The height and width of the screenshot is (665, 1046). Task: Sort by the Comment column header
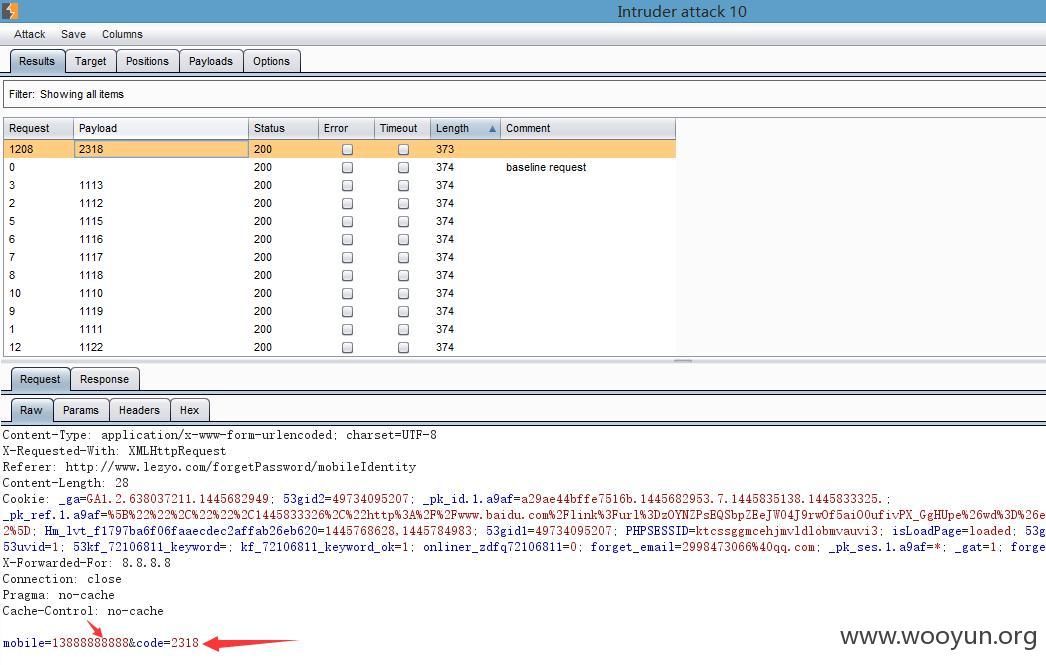(x=588, y=128)
